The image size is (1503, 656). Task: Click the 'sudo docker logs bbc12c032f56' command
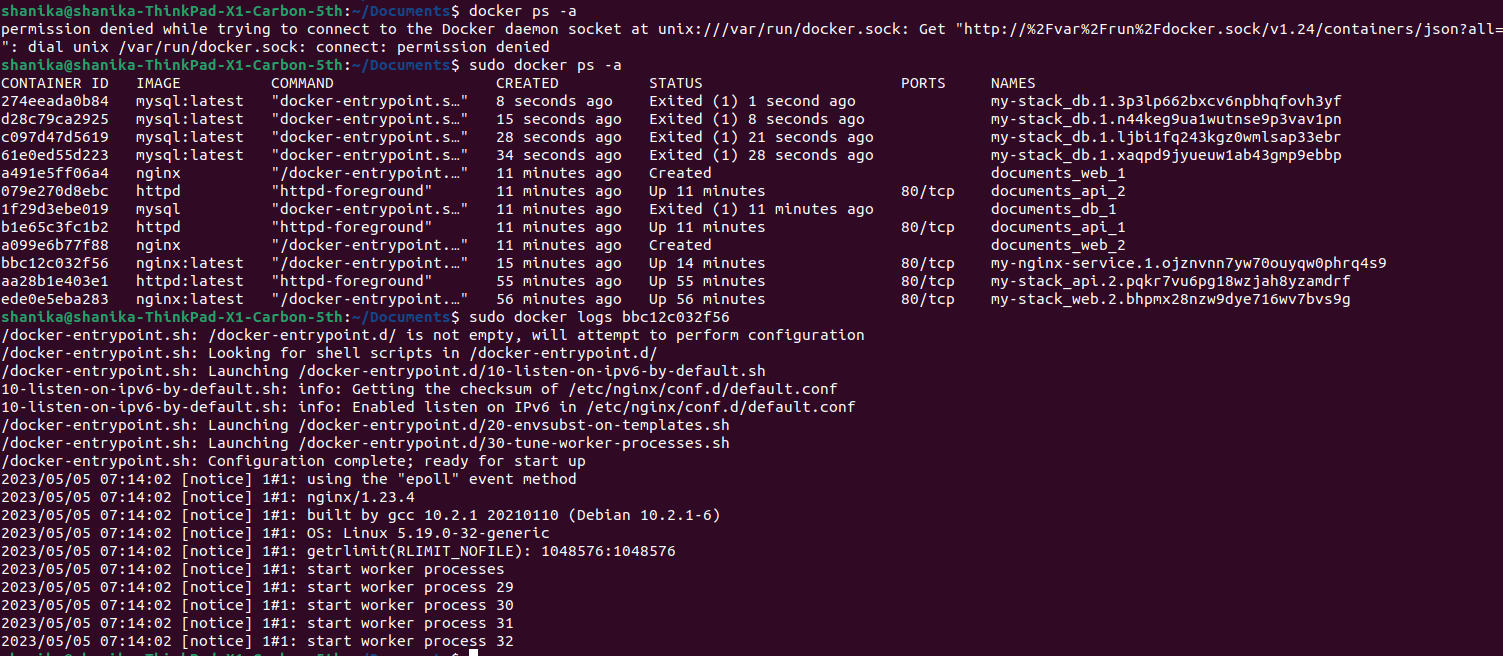pos(594,317)
